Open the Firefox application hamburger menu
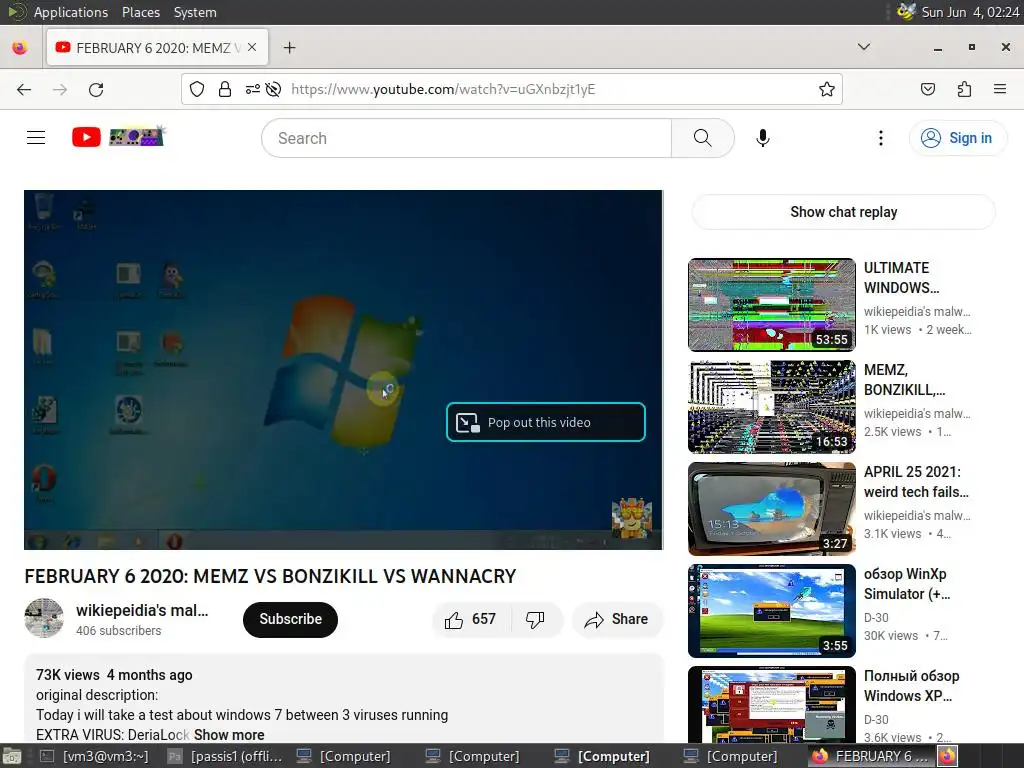Viewport: 1024px width, 768px height. pyautogui.click(x=1000, y=89)
